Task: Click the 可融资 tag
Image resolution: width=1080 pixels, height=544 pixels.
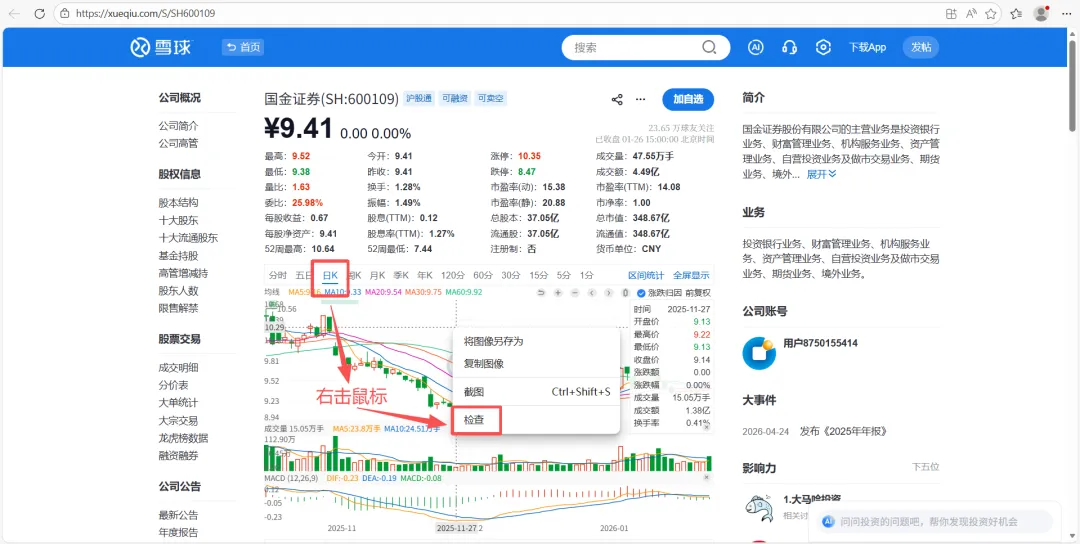Action: (455, 99)
